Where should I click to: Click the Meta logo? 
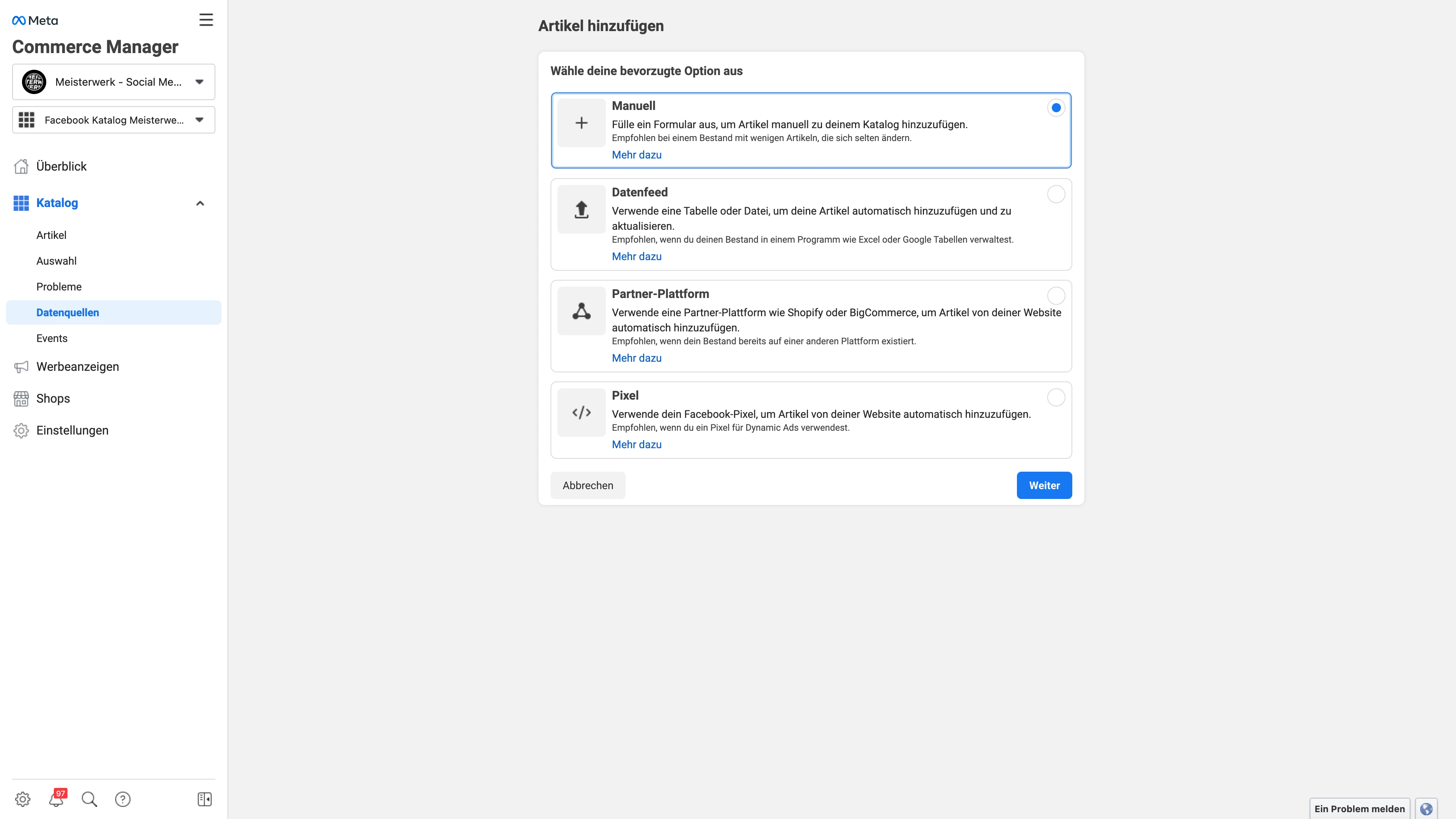coord(35,20)
